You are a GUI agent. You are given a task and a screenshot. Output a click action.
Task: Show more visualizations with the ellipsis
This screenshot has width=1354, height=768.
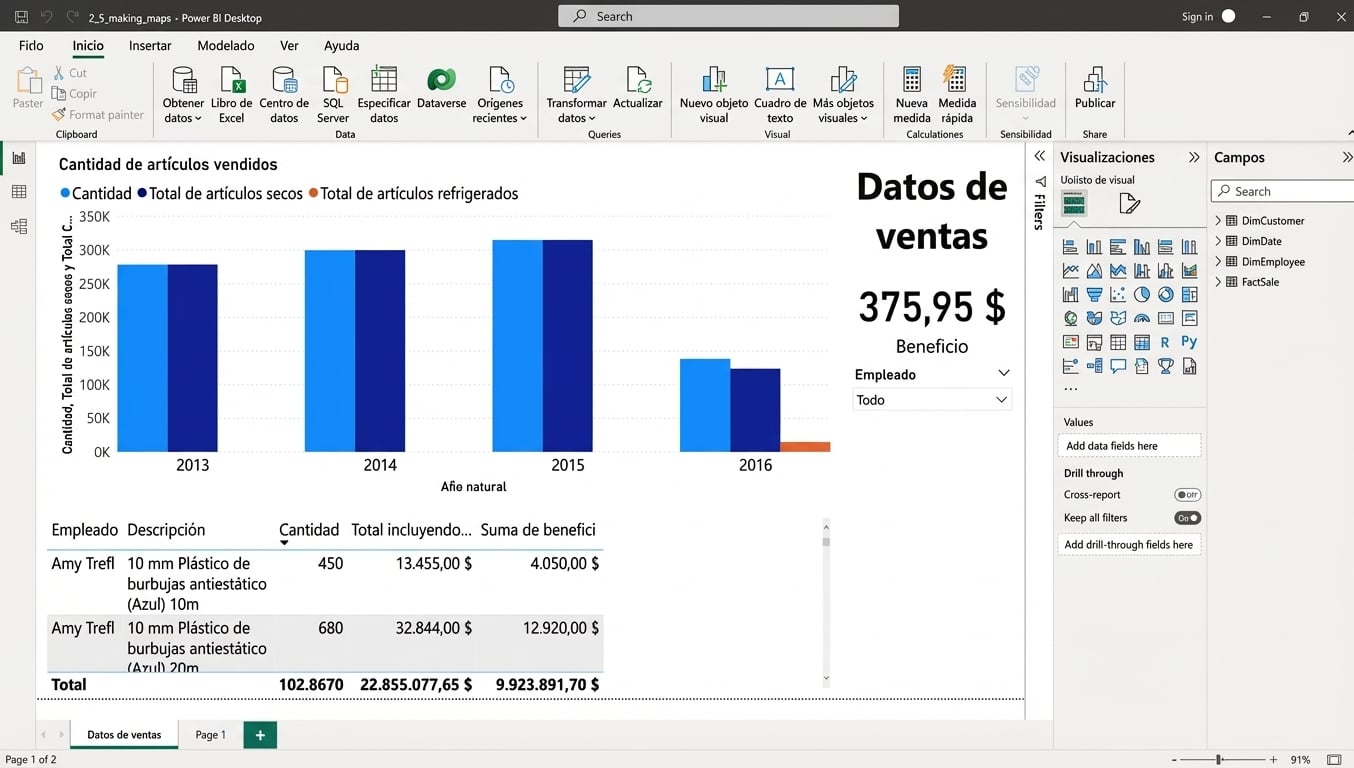(1071, 389)
